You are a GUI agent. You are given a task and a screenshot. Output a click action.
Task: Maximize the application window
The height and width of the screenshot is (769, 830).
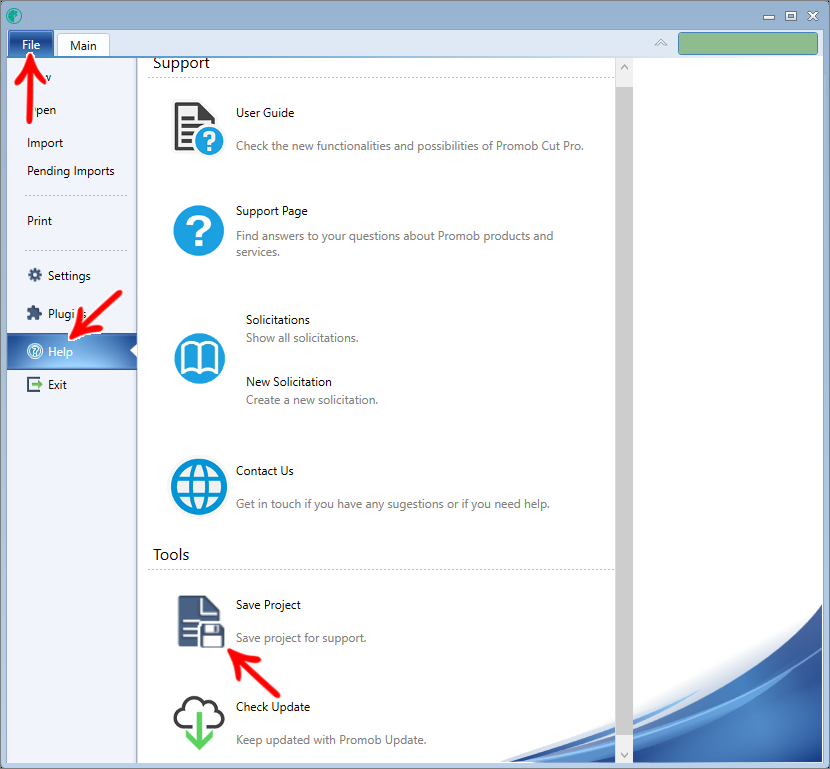791,16
